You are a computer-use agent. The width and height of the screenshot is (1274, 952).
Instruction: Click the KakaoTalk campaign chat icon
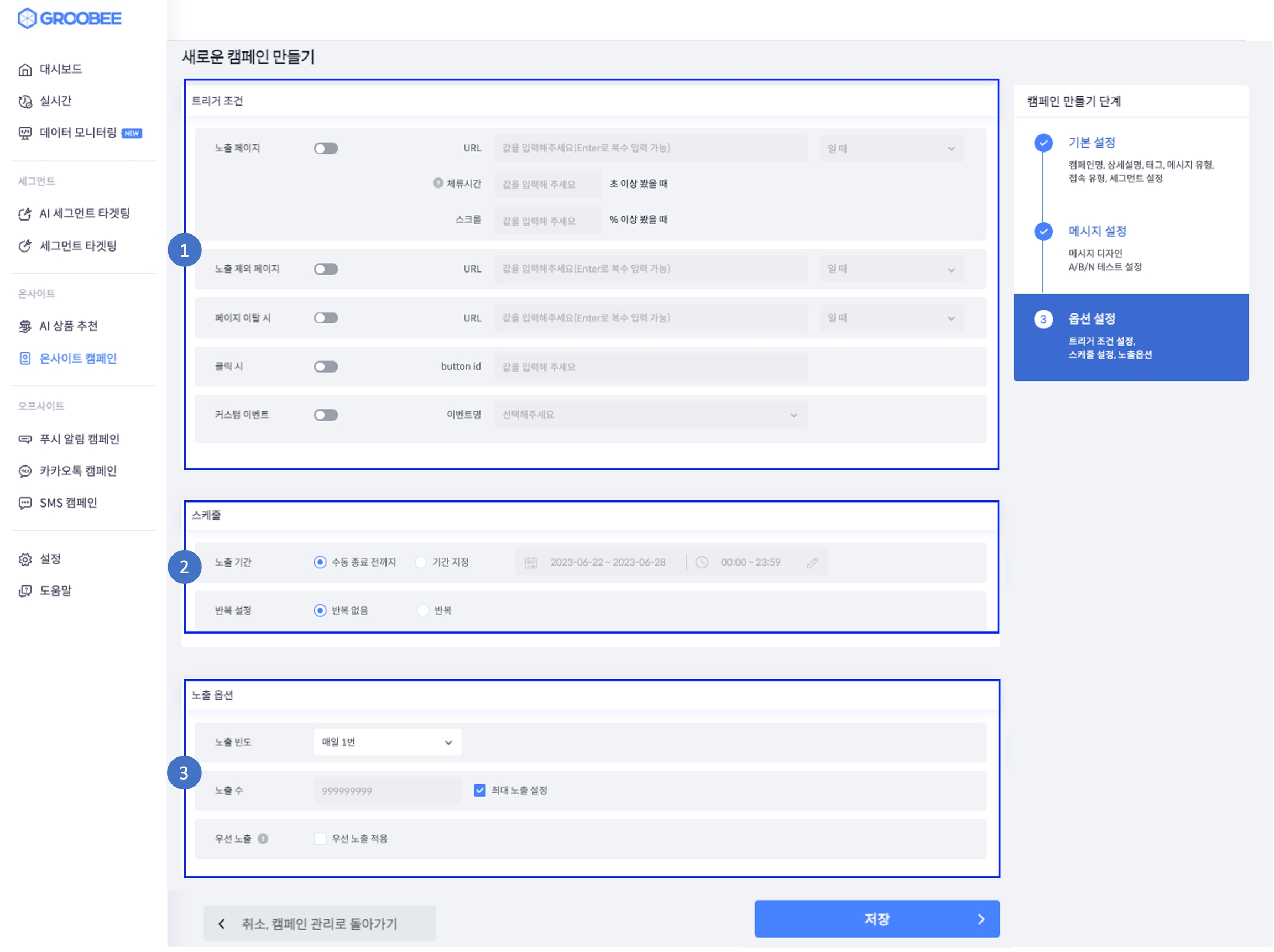click(x=25, y=471)
